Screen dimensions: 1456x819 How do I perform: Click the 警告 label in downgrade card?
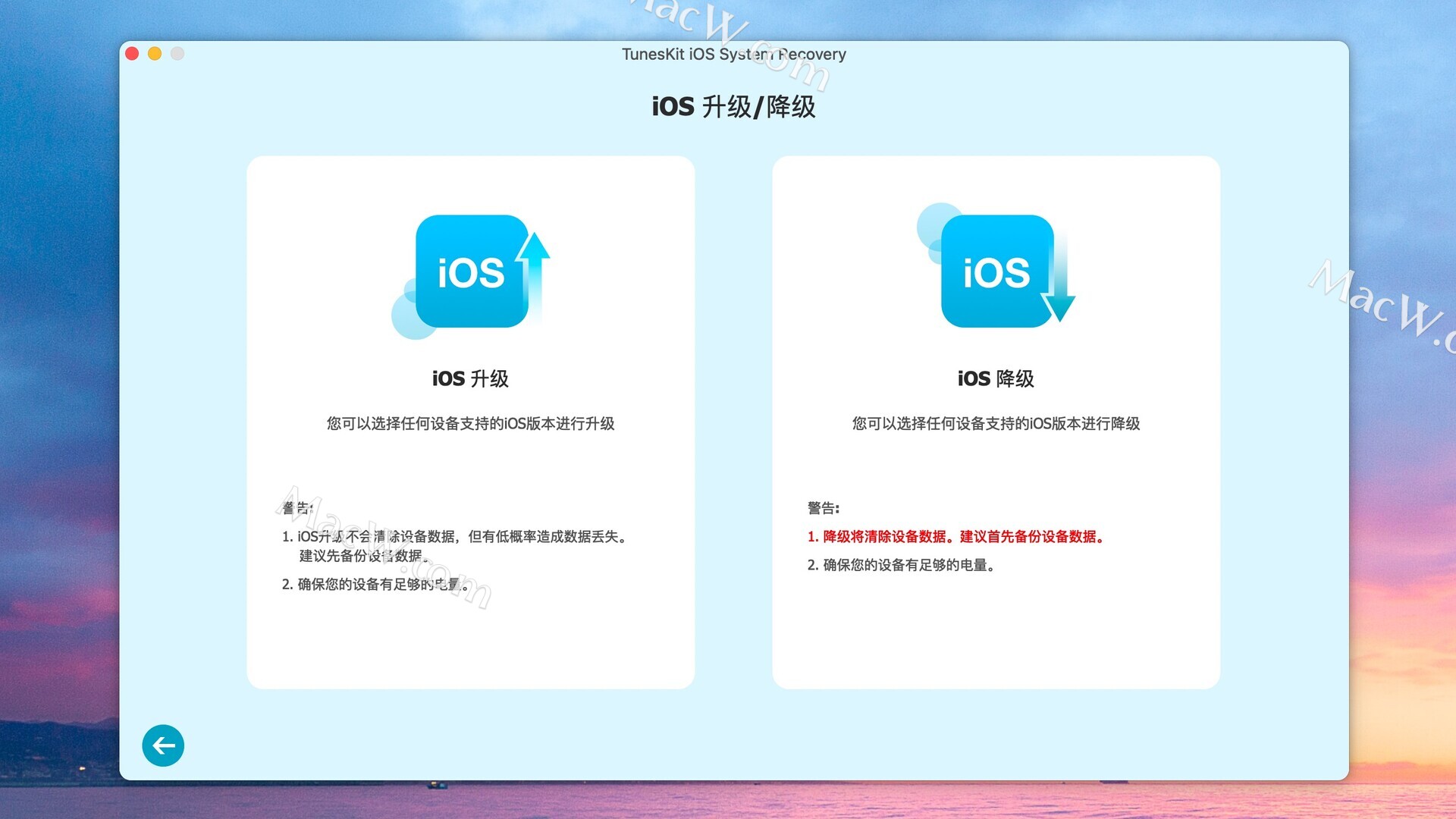tap(824, 507)
